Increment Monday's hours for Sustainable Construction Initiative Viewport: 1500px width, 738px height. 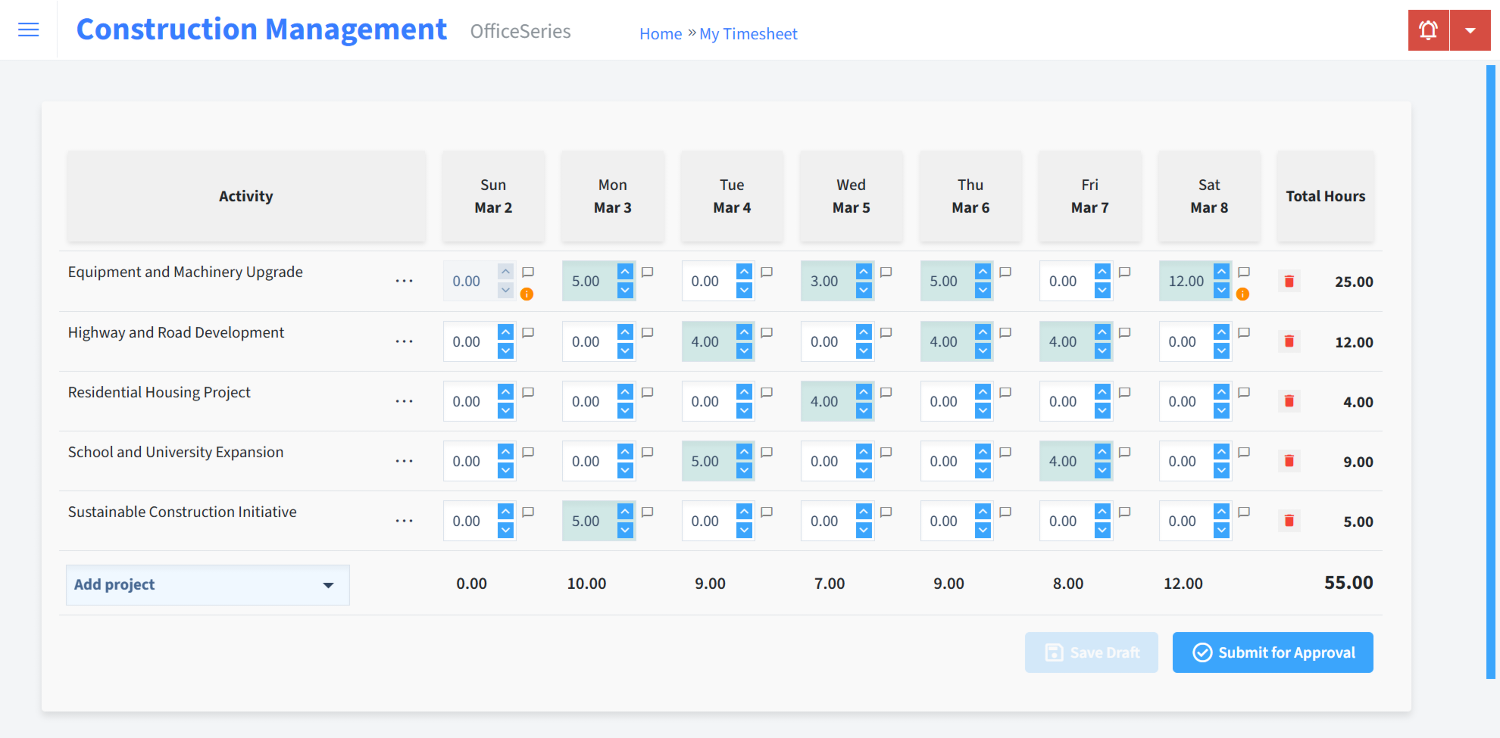pyautogui.click(x=624, y=513)
